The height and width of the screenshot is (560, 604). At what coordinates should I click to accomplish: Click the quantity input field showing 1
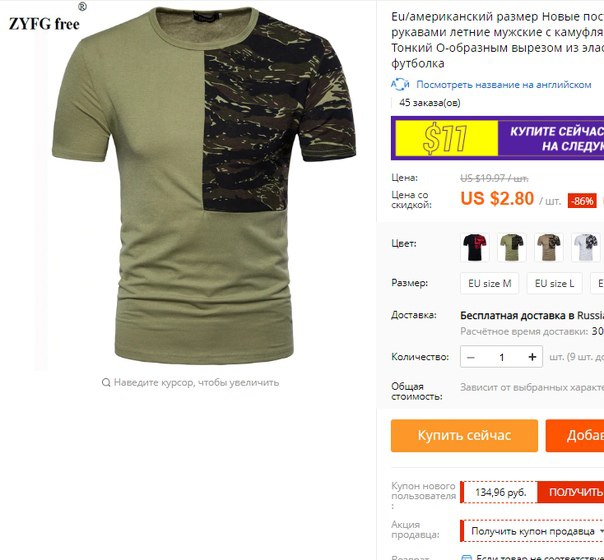click(502, 357)
